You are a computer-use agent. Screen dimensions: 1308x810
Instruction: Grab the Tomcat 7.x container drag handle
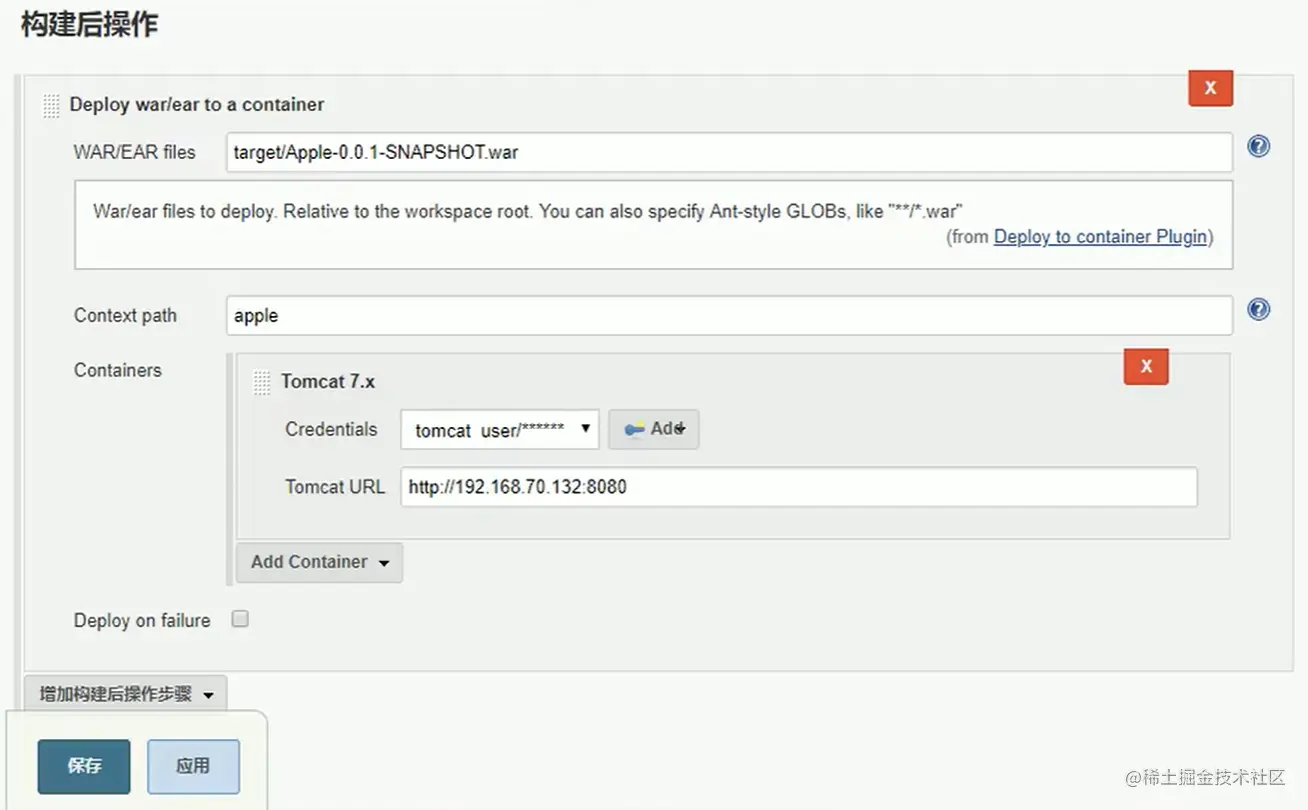(262, 382)
